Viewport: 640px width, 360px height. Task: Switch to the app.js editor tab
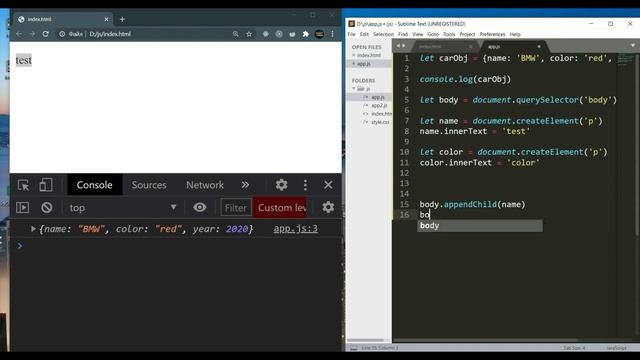click(x=494, y=47)
